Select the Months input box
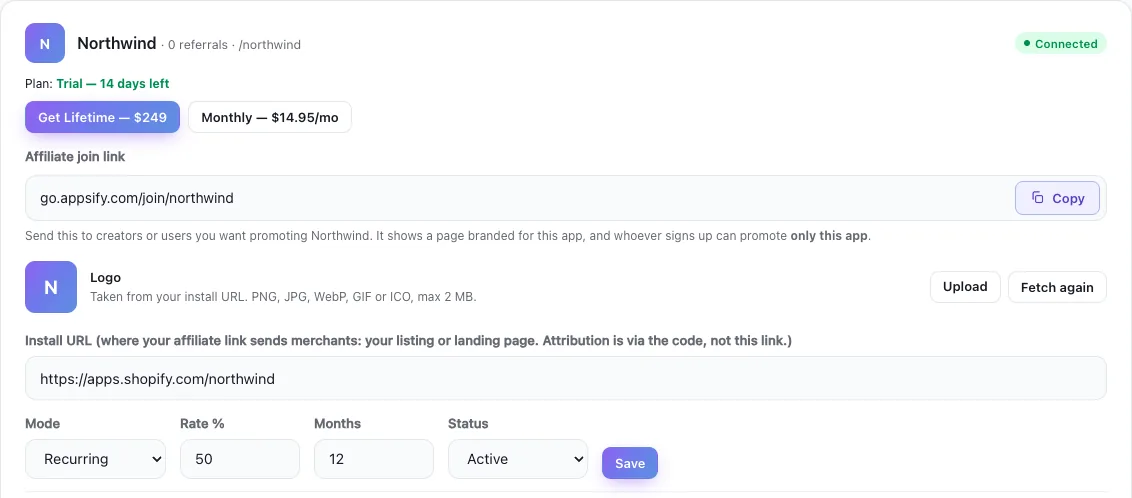The width and height of the screenshot is (1132, 498). (x=374, y=459)
